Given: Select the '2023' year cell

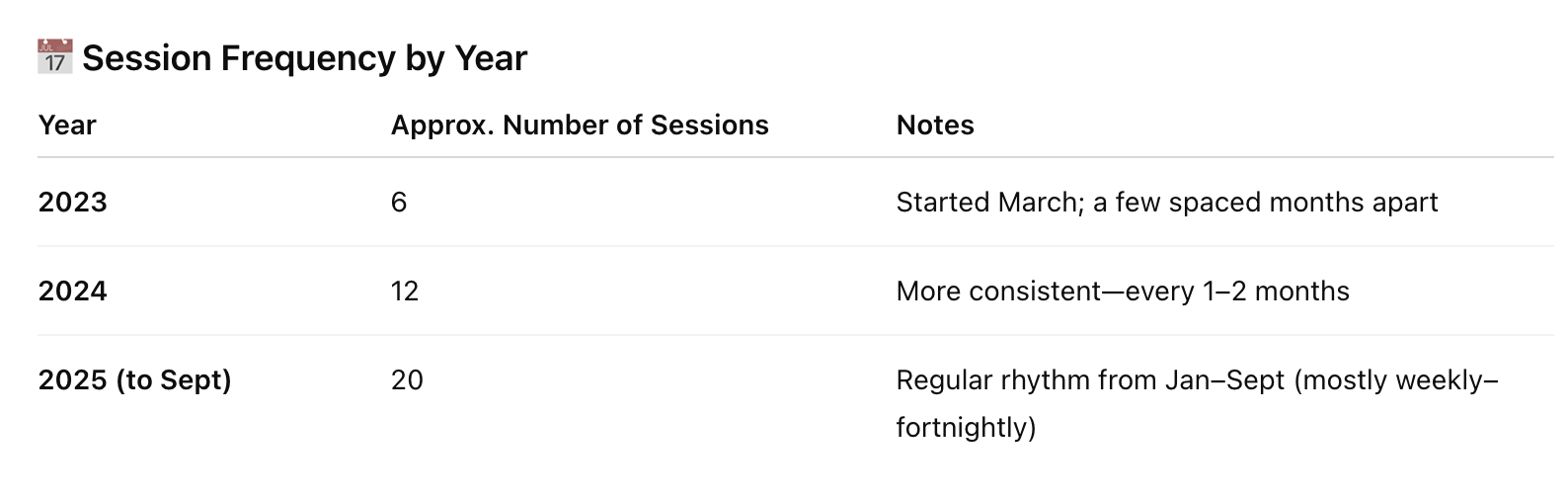Looking at the screenshot, I should [x=73, y=203].
